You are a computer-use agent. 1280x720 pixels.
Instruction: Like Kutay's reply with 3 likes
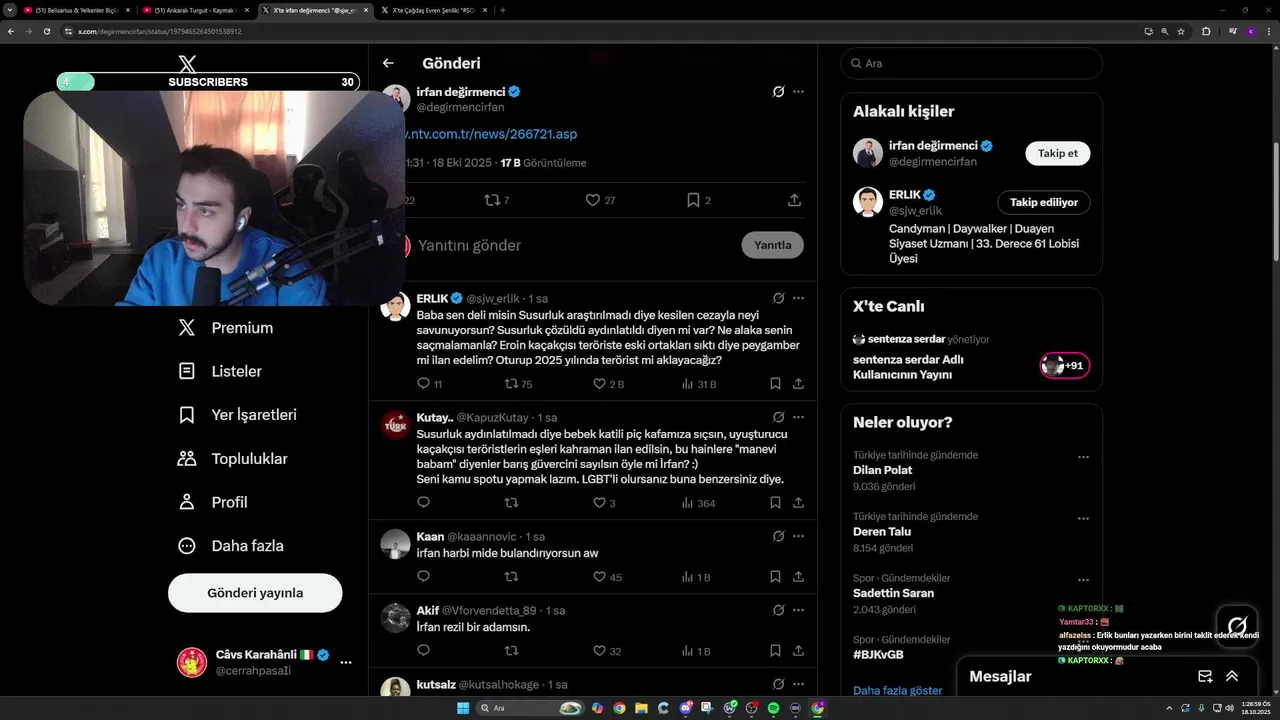click(604, 503)
